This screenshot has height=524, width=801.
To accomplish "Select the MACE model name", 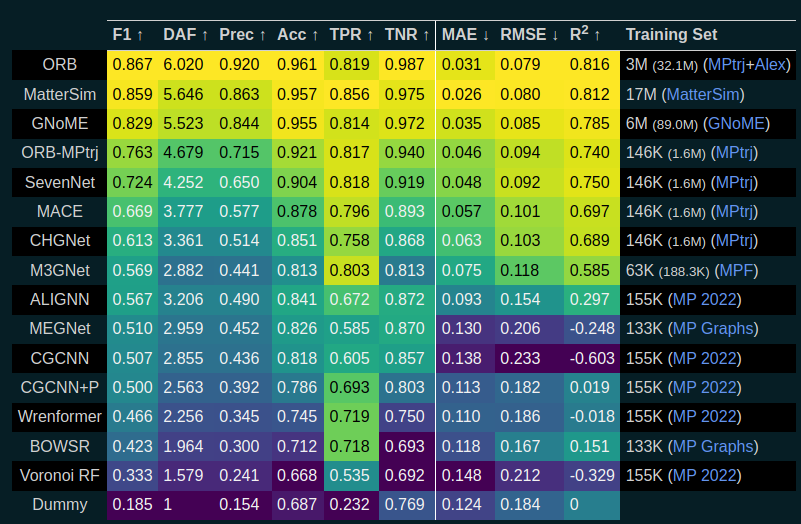I will [x=60, y=211].
